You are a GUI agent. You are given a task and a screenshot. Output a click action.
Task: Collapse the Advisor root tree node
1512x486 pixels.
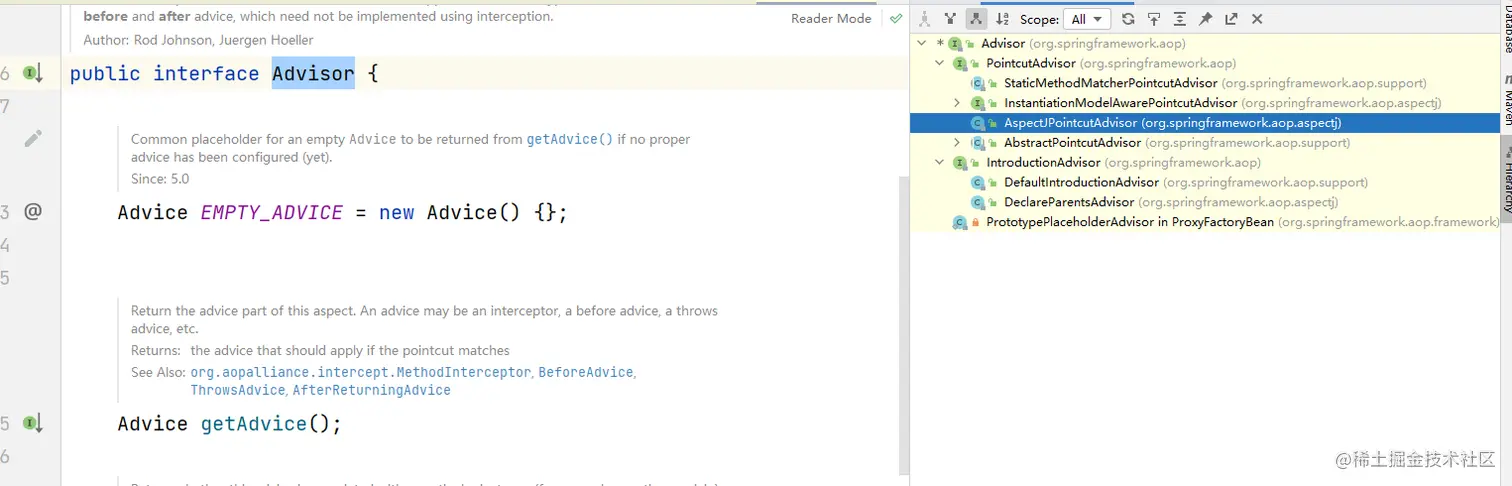(x=921, y=44)
